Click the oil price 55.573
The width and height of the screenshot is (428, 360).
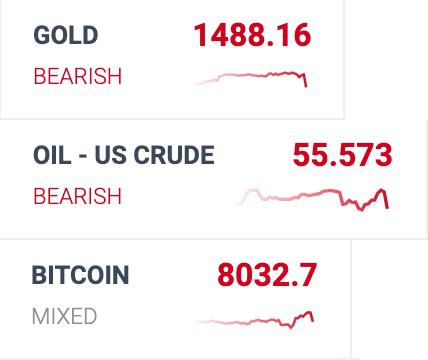[342, 155]
